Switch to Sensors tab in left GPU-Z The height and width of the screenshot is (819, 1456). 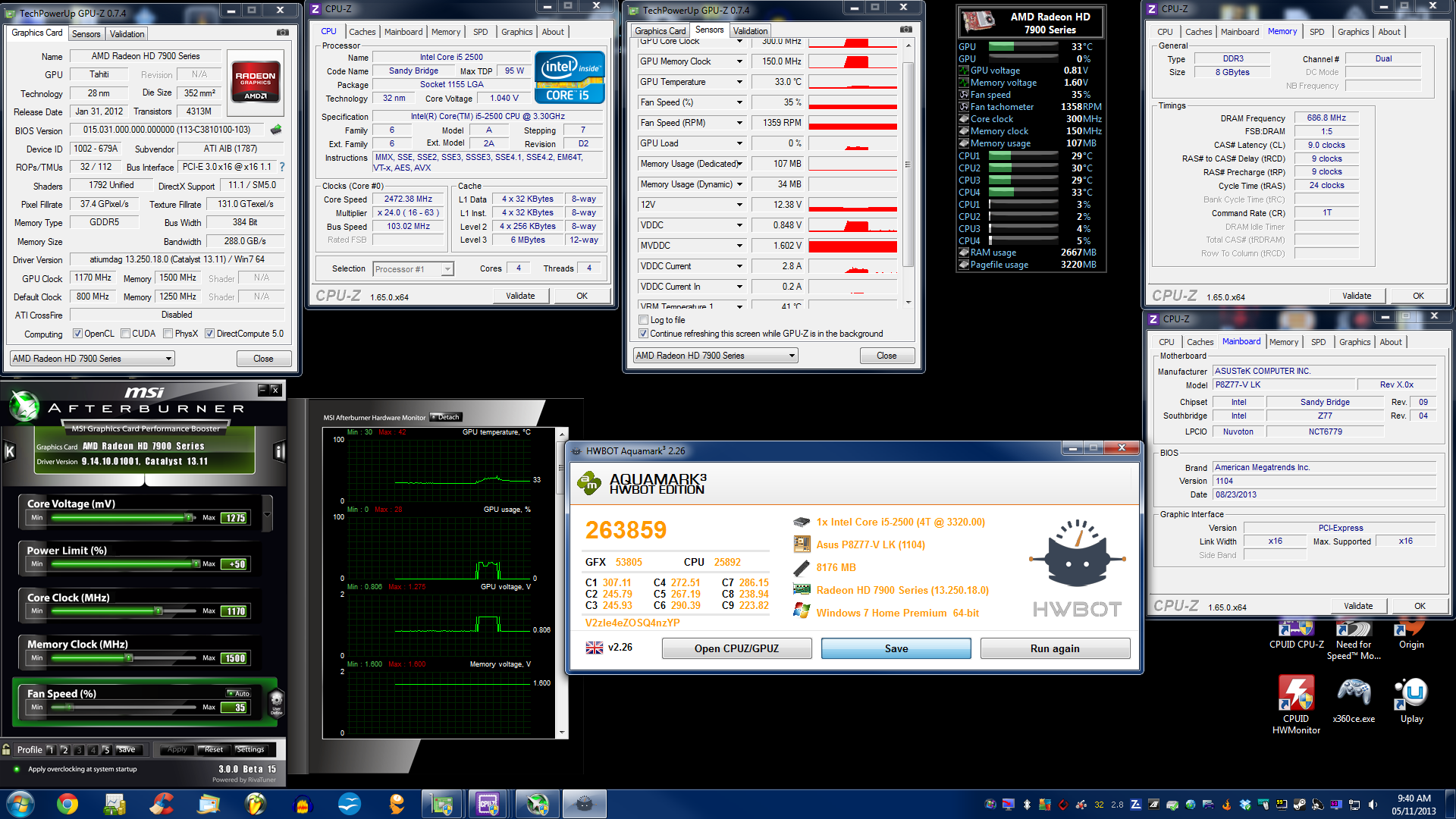coord(86,34)
